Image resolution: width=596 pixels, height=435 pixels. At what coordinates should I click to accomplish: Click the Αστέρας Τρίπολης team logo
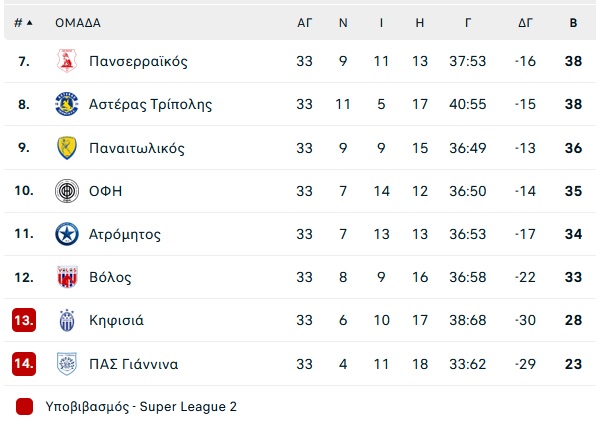(x=67, y=104)
